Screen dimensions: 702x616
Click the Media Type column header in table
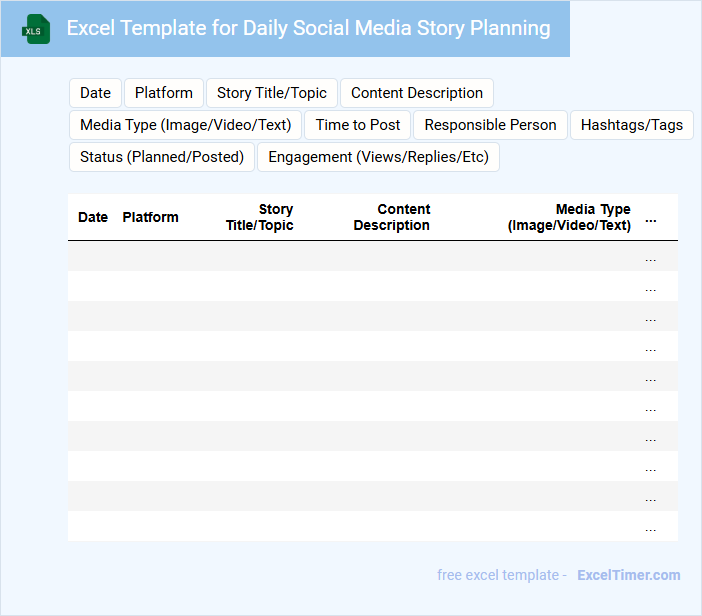click(570, 217)
